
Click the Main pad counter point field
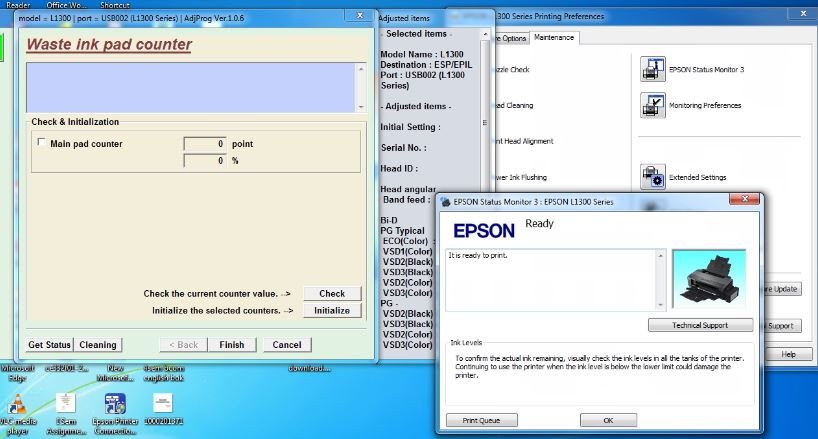click(x=204, y=144)
